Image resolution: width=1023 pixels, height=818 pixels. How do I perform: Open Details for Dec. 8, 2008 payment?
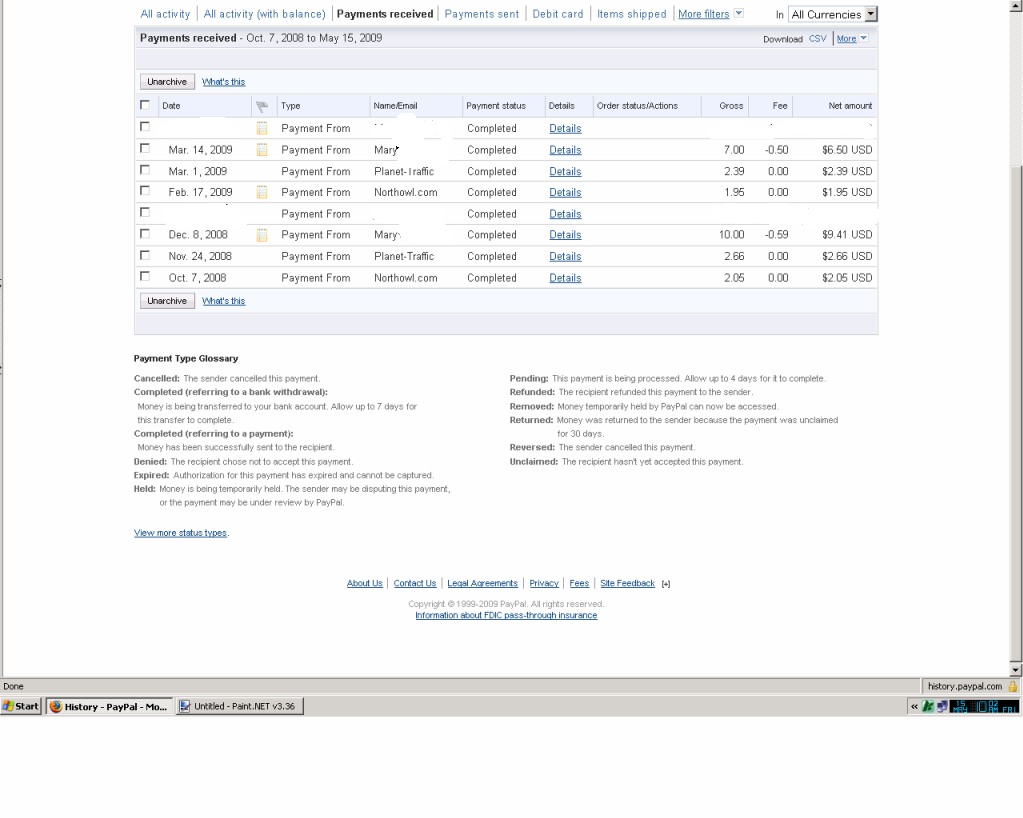point(565,235)
